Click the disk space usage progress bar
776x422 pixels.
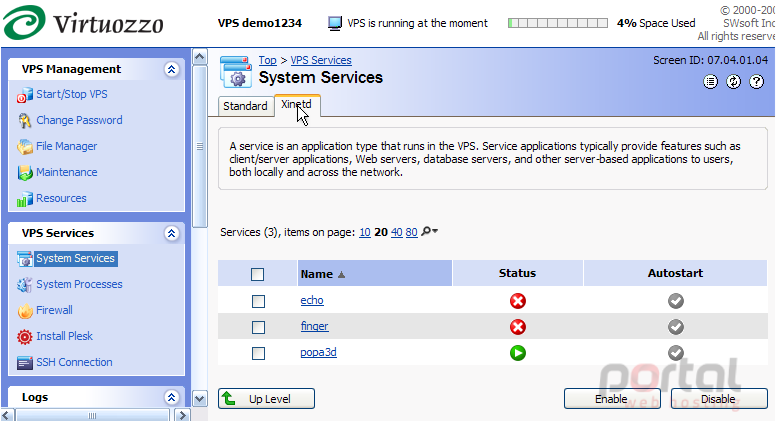(558, 23)
